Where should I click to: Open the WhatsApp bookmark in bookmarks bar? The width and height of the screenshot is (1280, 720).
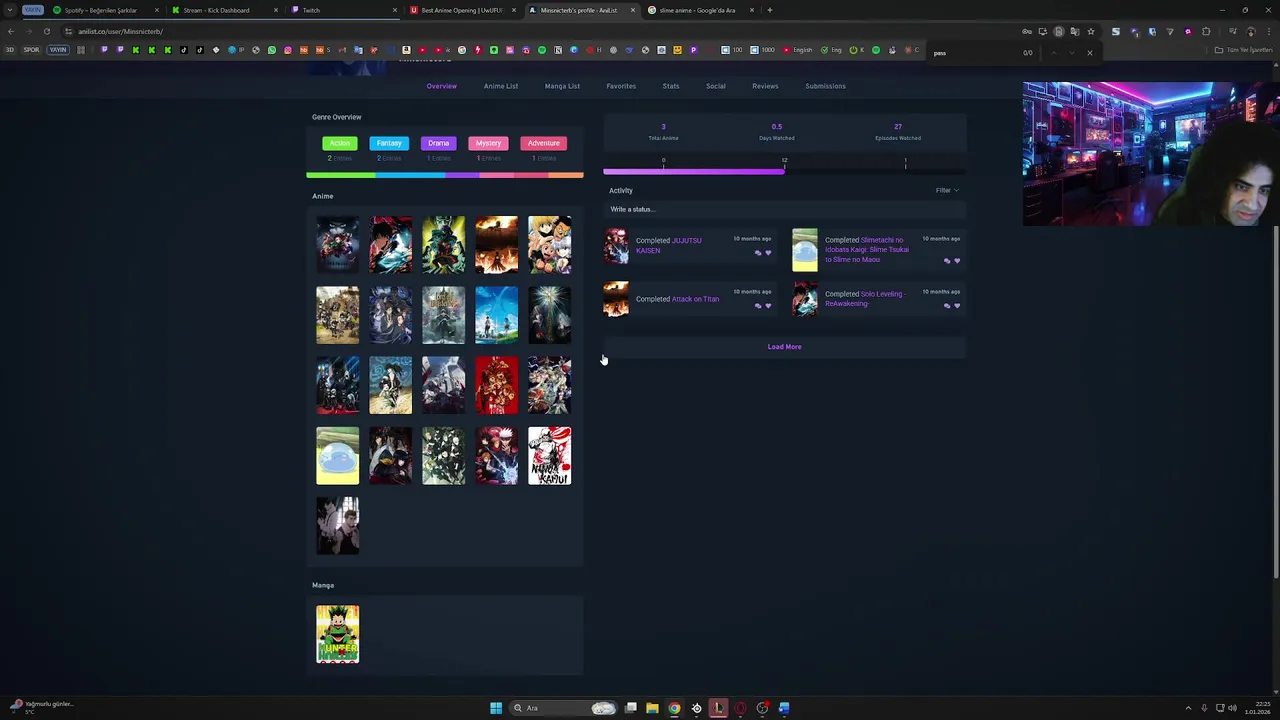[272, 50]
